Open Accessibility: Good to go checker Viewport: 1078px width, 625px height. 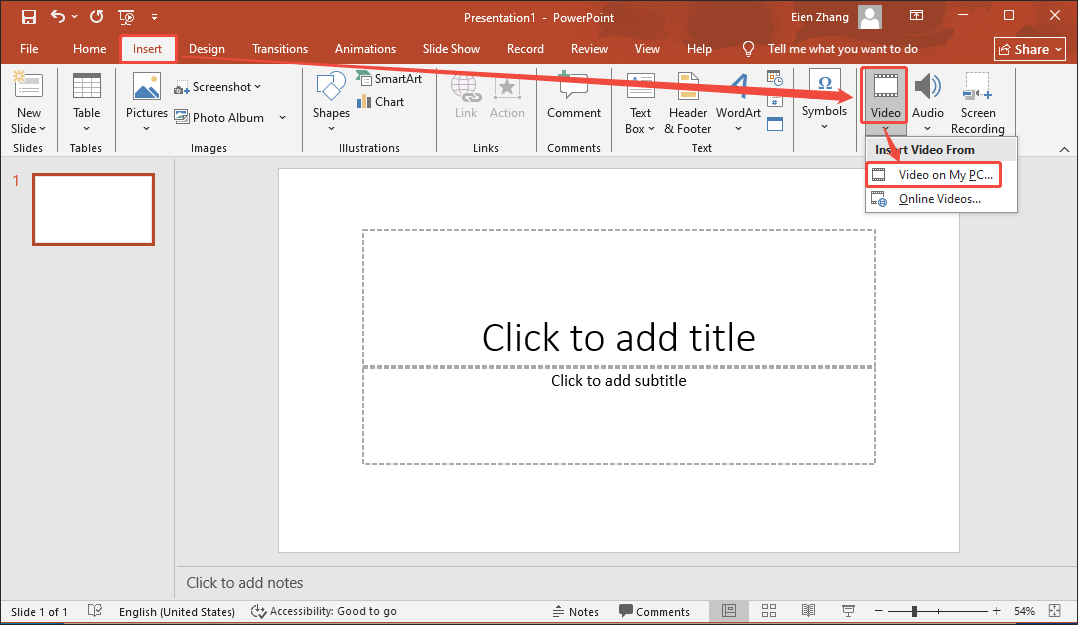click(323, 611)
